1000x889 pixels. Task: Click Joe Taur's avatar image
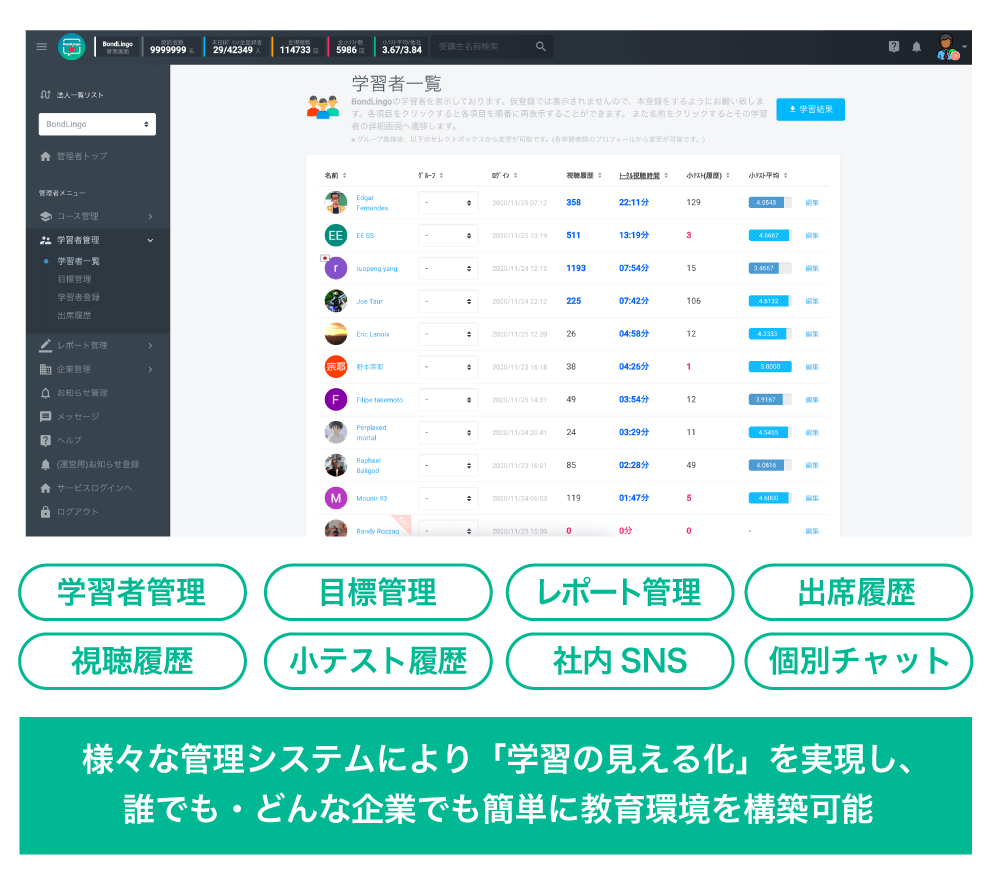[336, 301]
